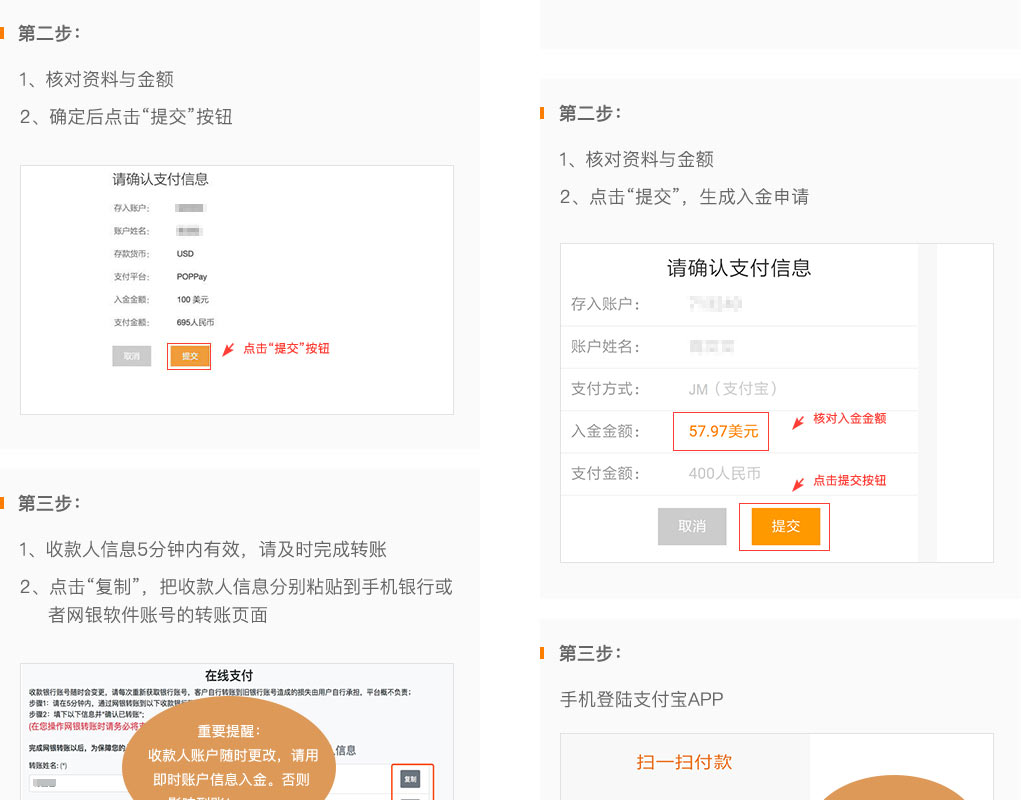Click the POPPay payment platform value
The image size is (1021, 800).
click(191, 277)
